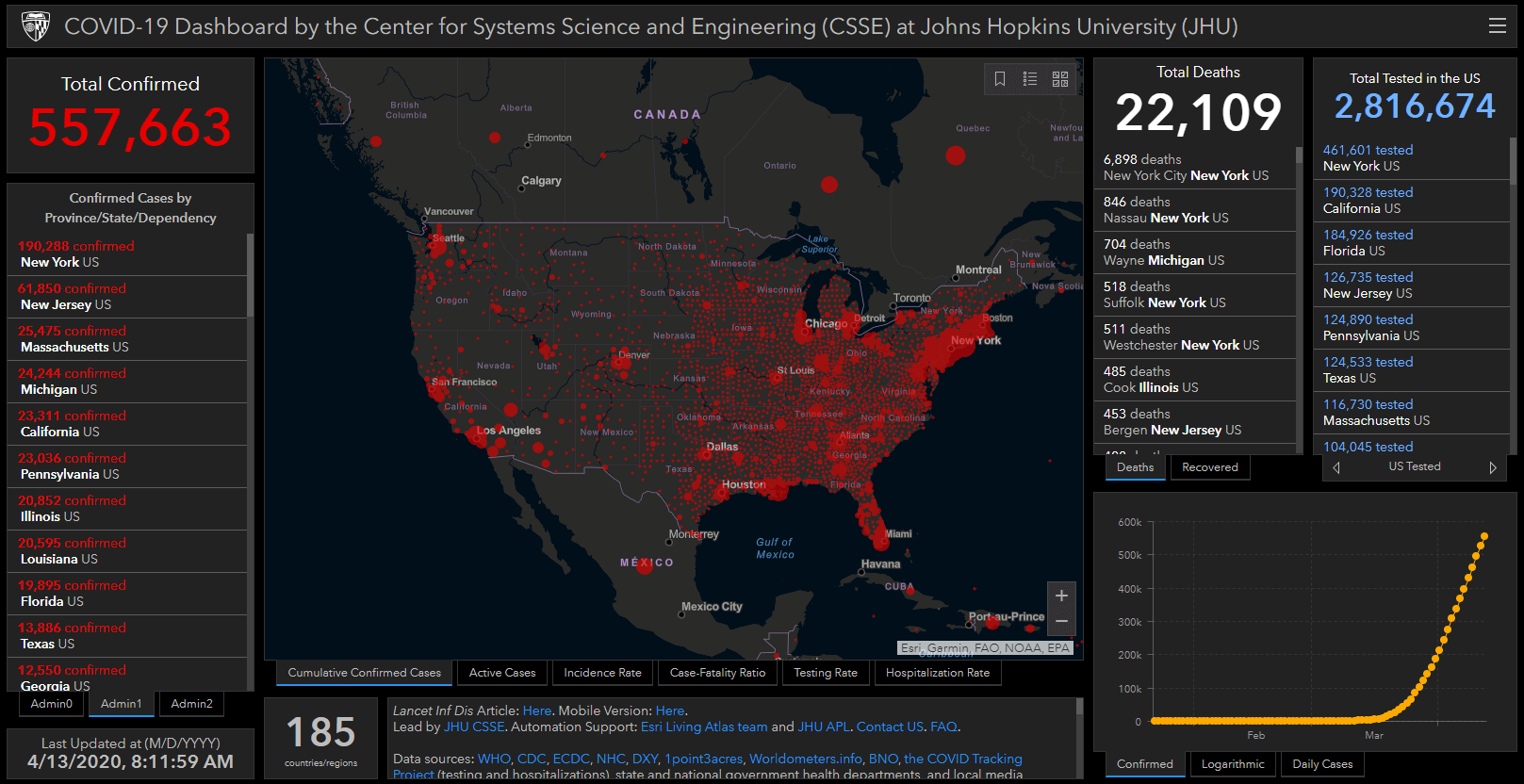Open the Mobile Version Here link
The width and height of the screenshot is (1524, 784).
point(670,710)
